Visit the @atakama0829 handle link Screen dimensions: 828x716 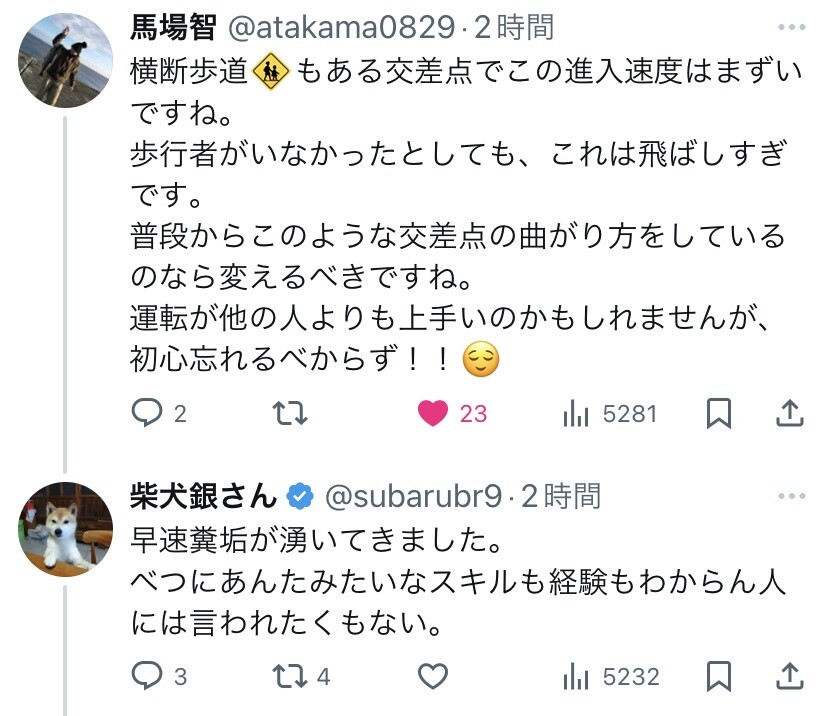[x=341, y=27]
